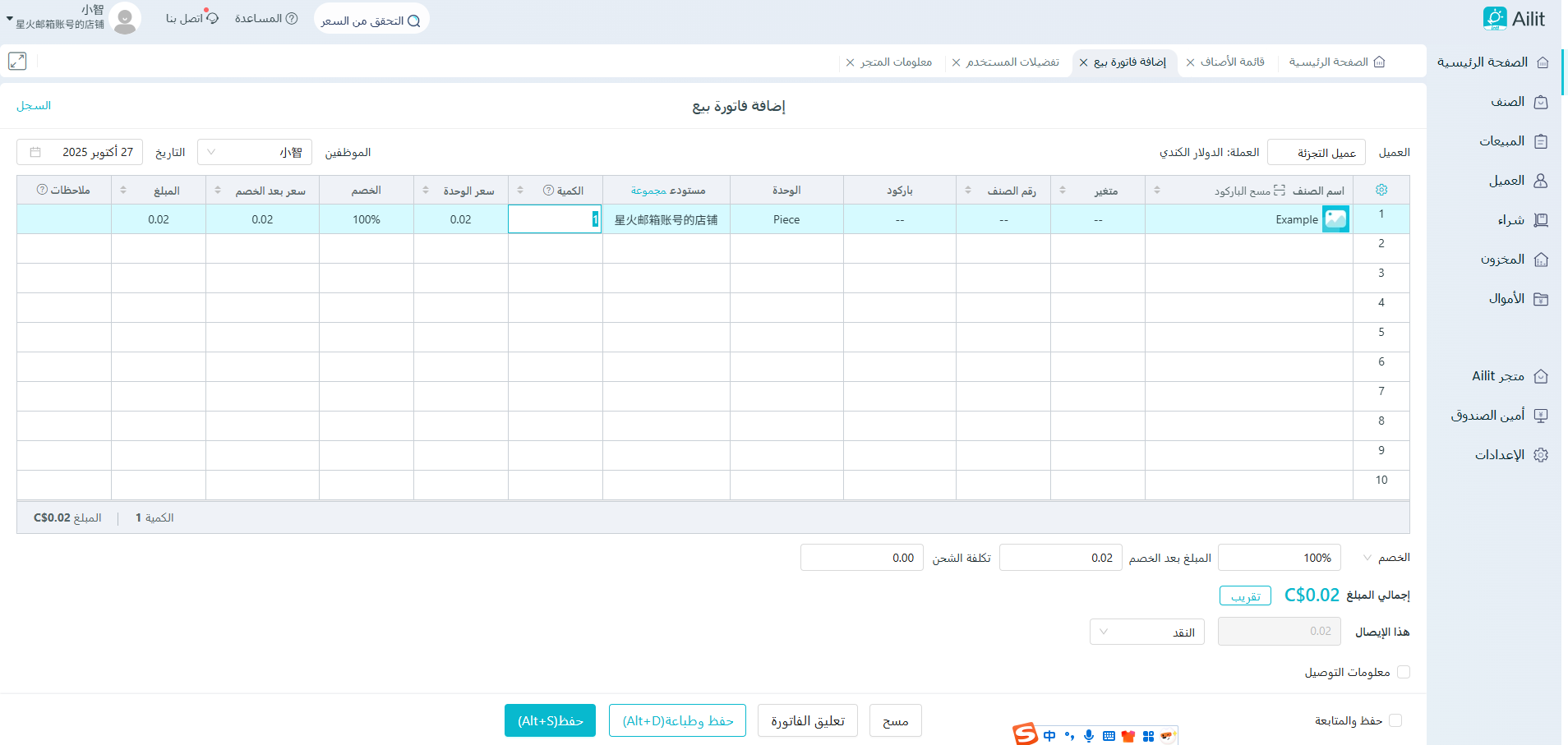1568x745 pixels.
Task: Expand the النقد payment method dropdown
Action: pyautogui.click(x=1146, y=632)
